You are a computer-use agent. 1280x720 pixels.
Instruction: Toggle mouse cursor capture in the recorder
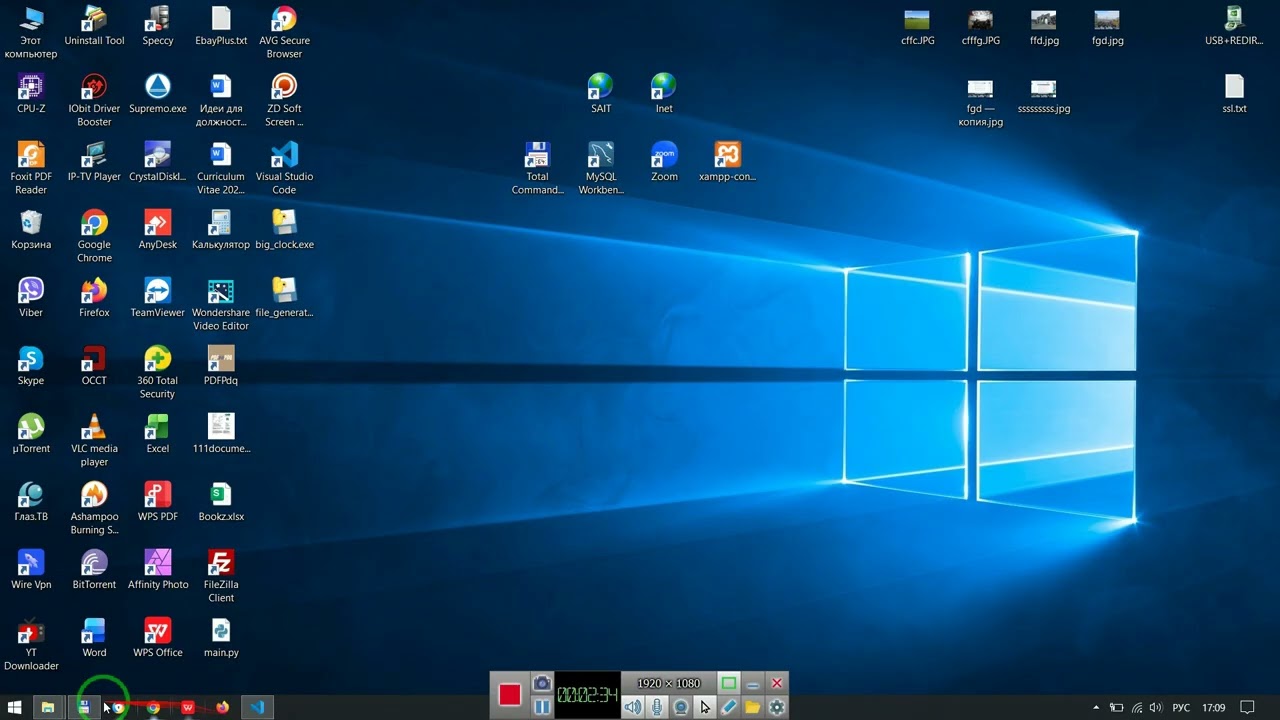tap(705, 707)
